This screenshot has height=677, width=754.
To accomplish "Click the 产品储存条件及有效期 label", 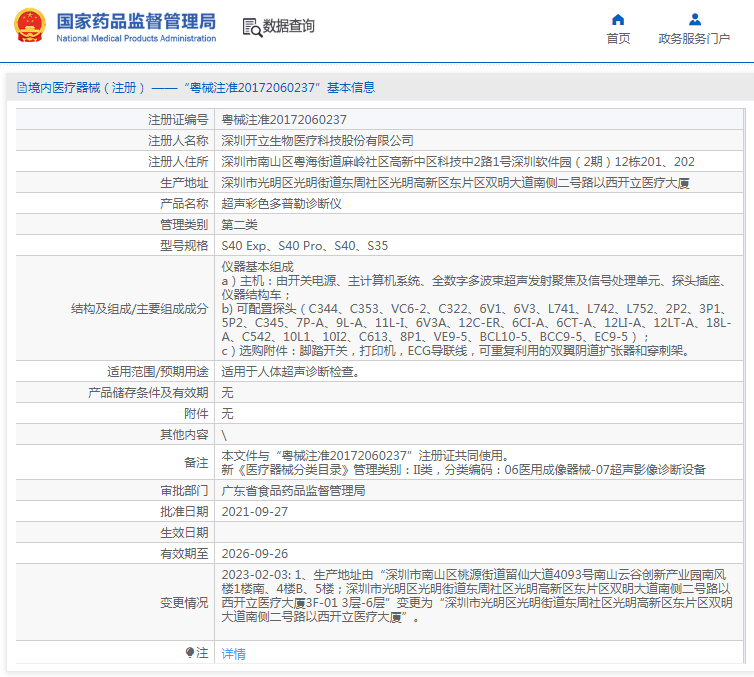I will pyautogui.click(x=148, y=393).
